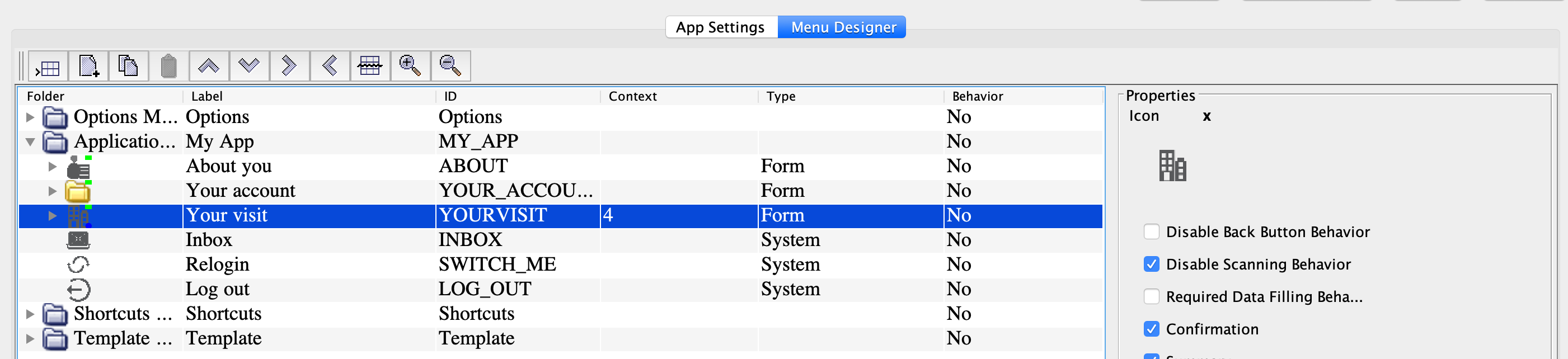Screen dimensions: 1568x359
Task: Click the strikethrough table row icon
Action: click(369, 67)
